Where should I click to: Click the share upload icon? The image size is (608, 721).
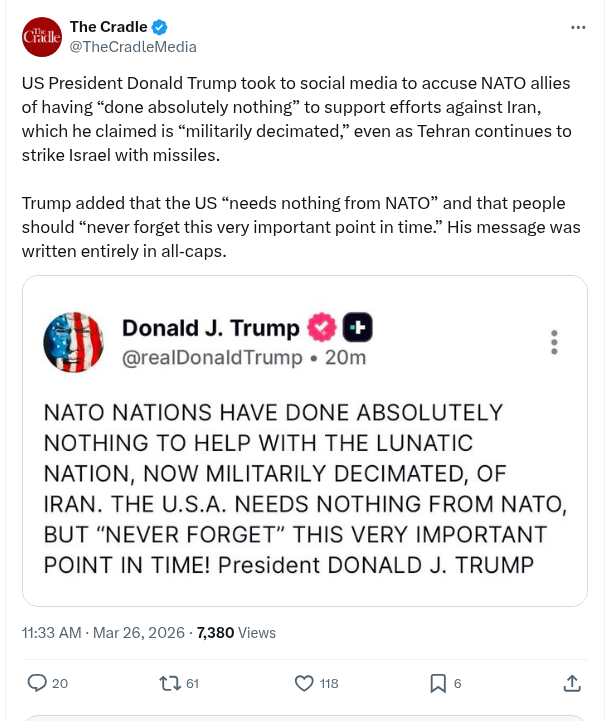point(572,683)
